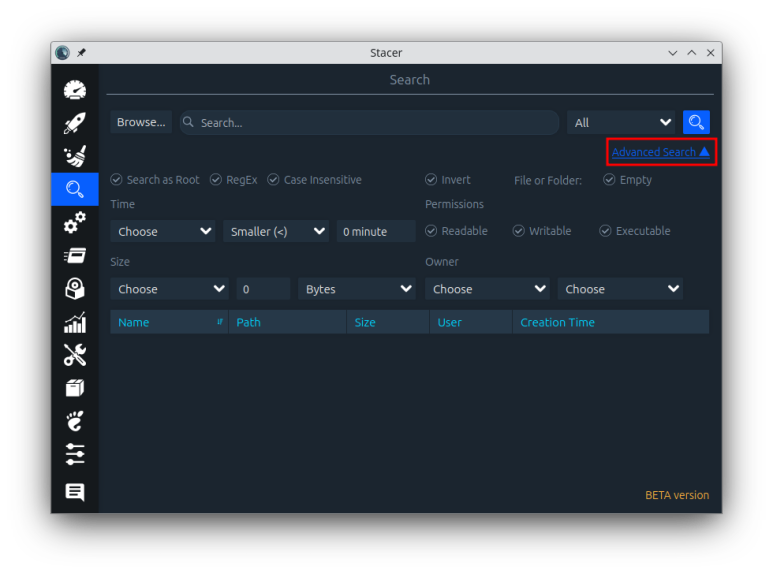Click the blue search run button
773x574 pixels.
click(x=696, y=122)
